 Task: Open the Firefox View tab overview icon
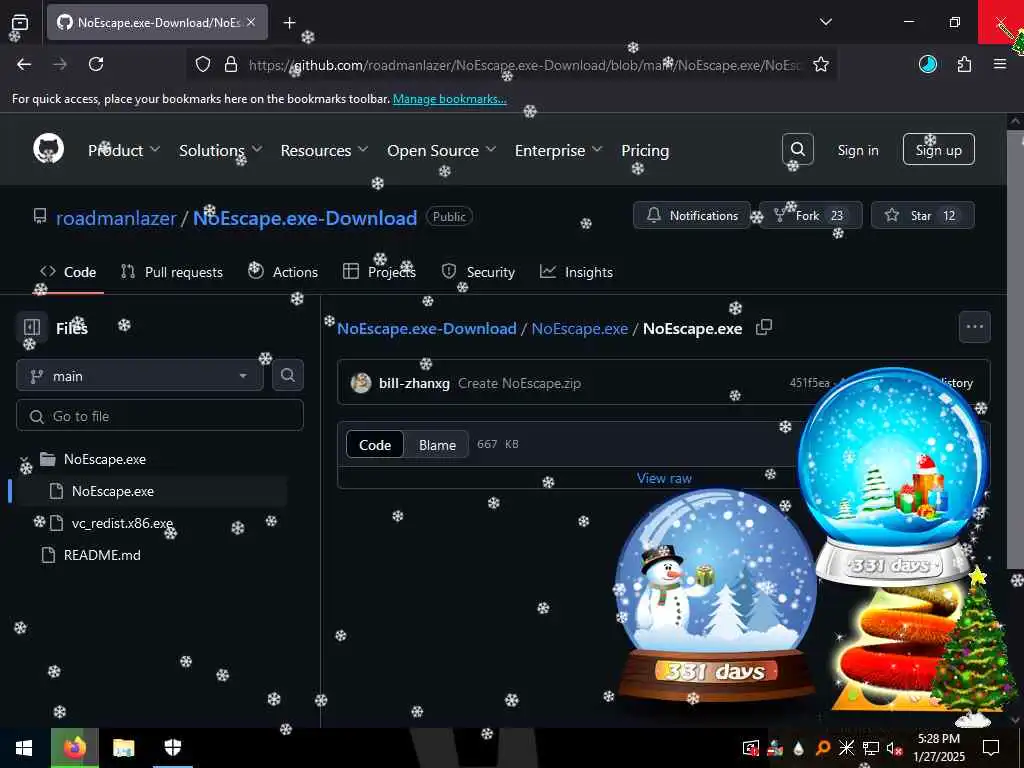click(20, 22)
